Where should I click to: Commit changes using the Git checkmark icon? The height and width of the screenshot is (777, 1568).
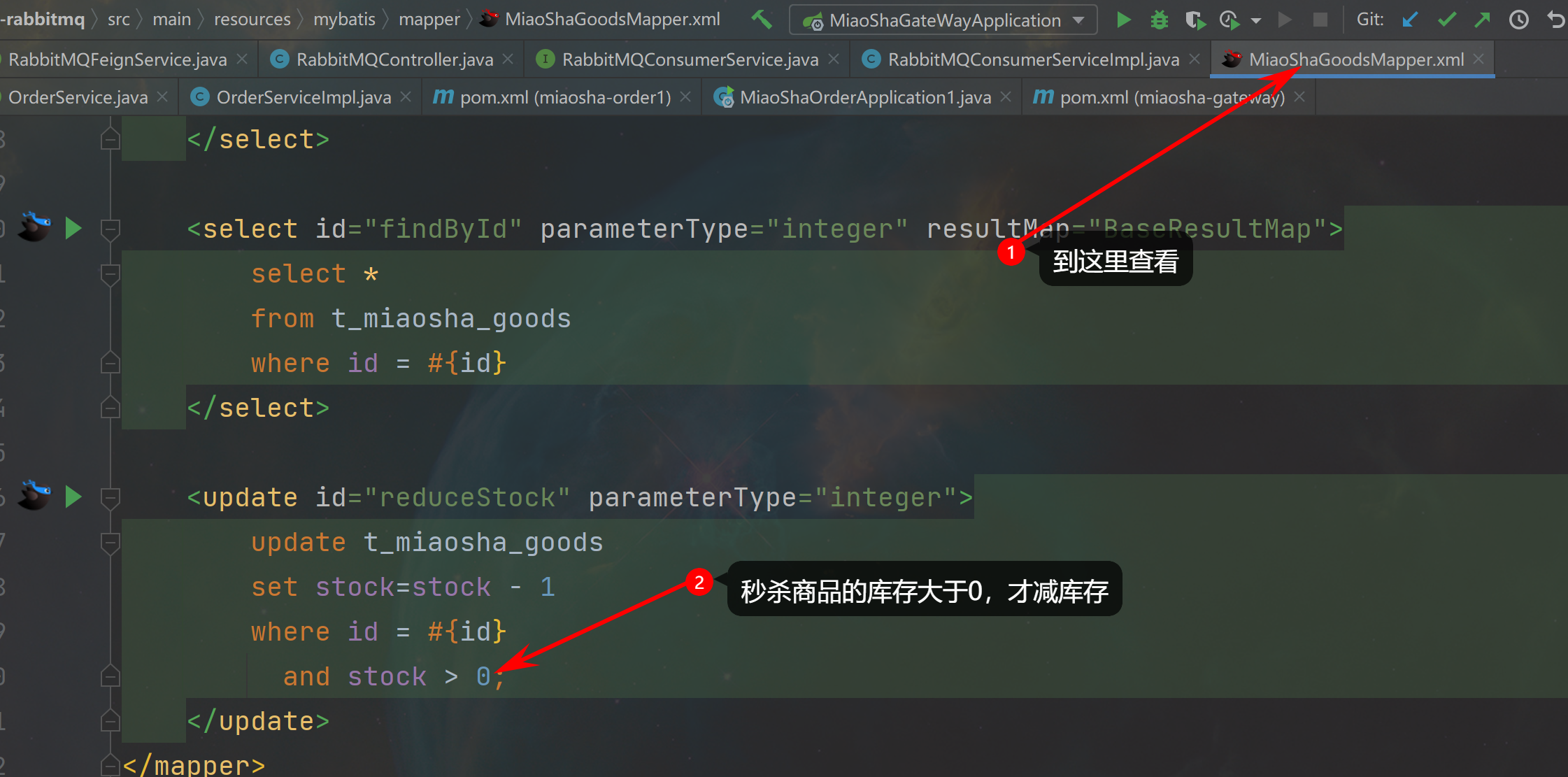pyautogui.click(x=1446, y=20)
